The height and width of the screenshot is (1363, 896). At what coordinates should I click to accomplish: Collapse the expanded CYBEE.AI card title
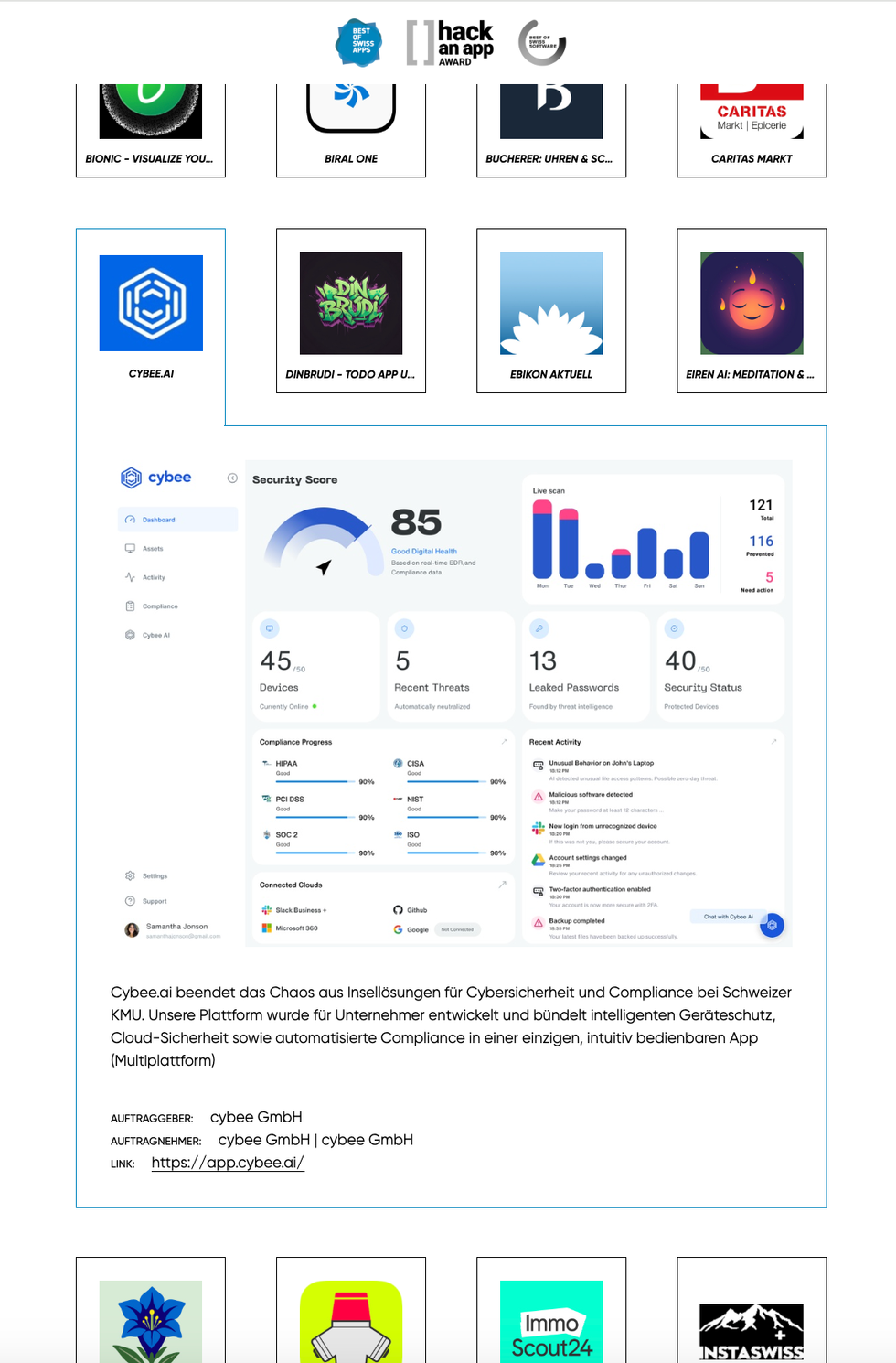pos(151,374)
